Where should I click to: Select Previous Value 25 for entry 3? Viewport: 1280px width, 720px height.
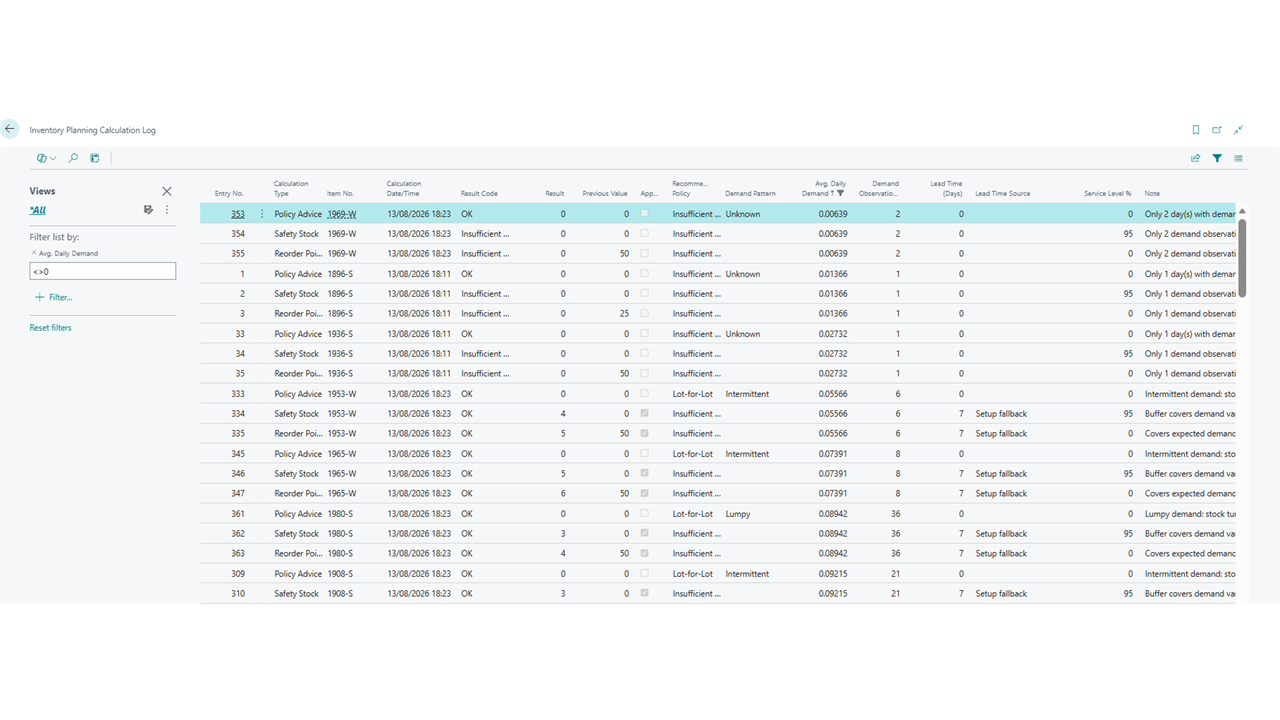pos(624,314)
